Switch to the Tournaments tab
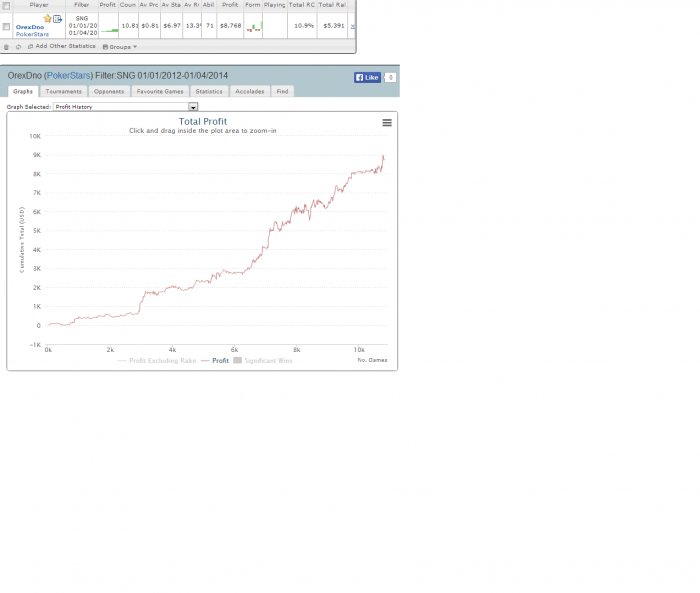The image size is (700, 593). (x=63, y=91)
